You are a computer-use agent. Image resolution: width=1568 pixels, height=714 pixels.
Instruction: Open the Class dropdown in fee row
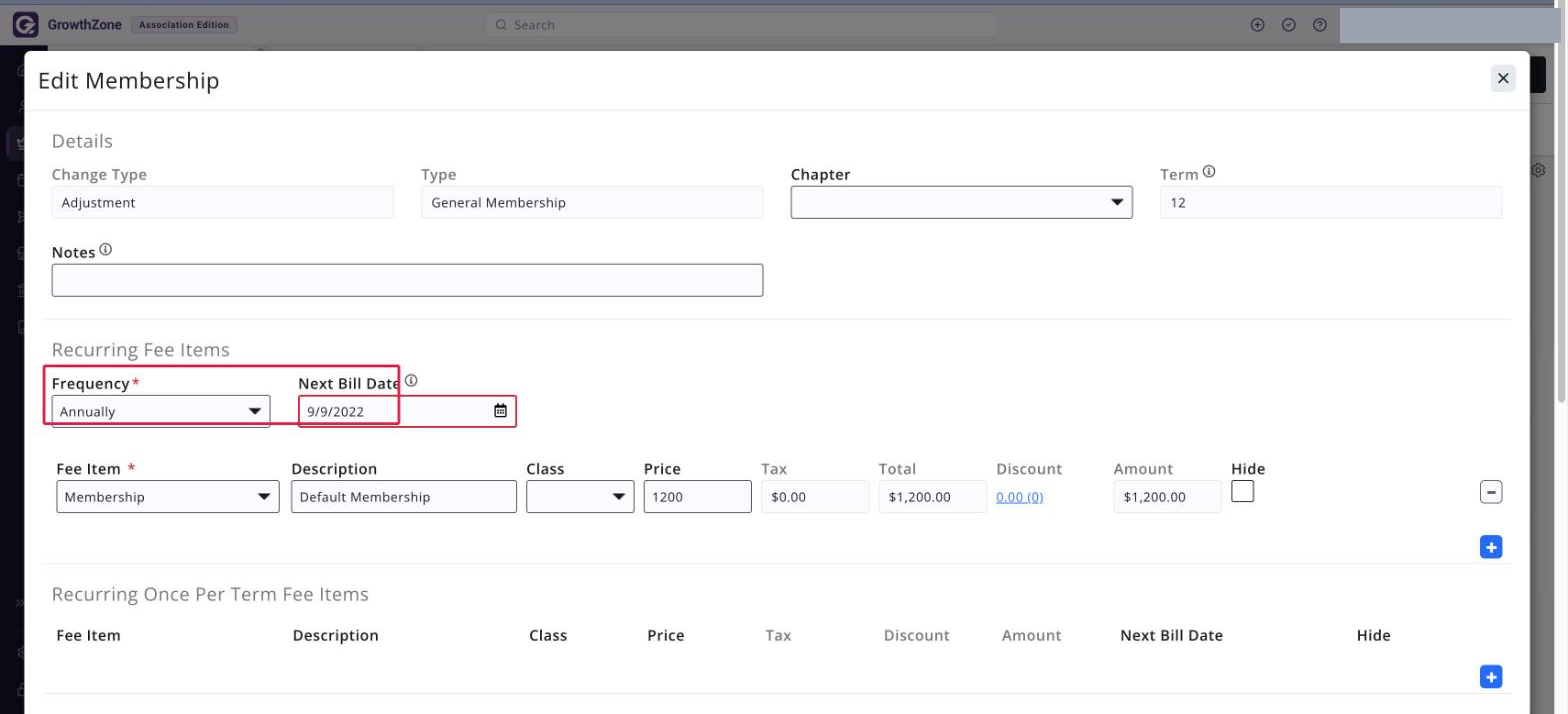(x=580, y=497)
